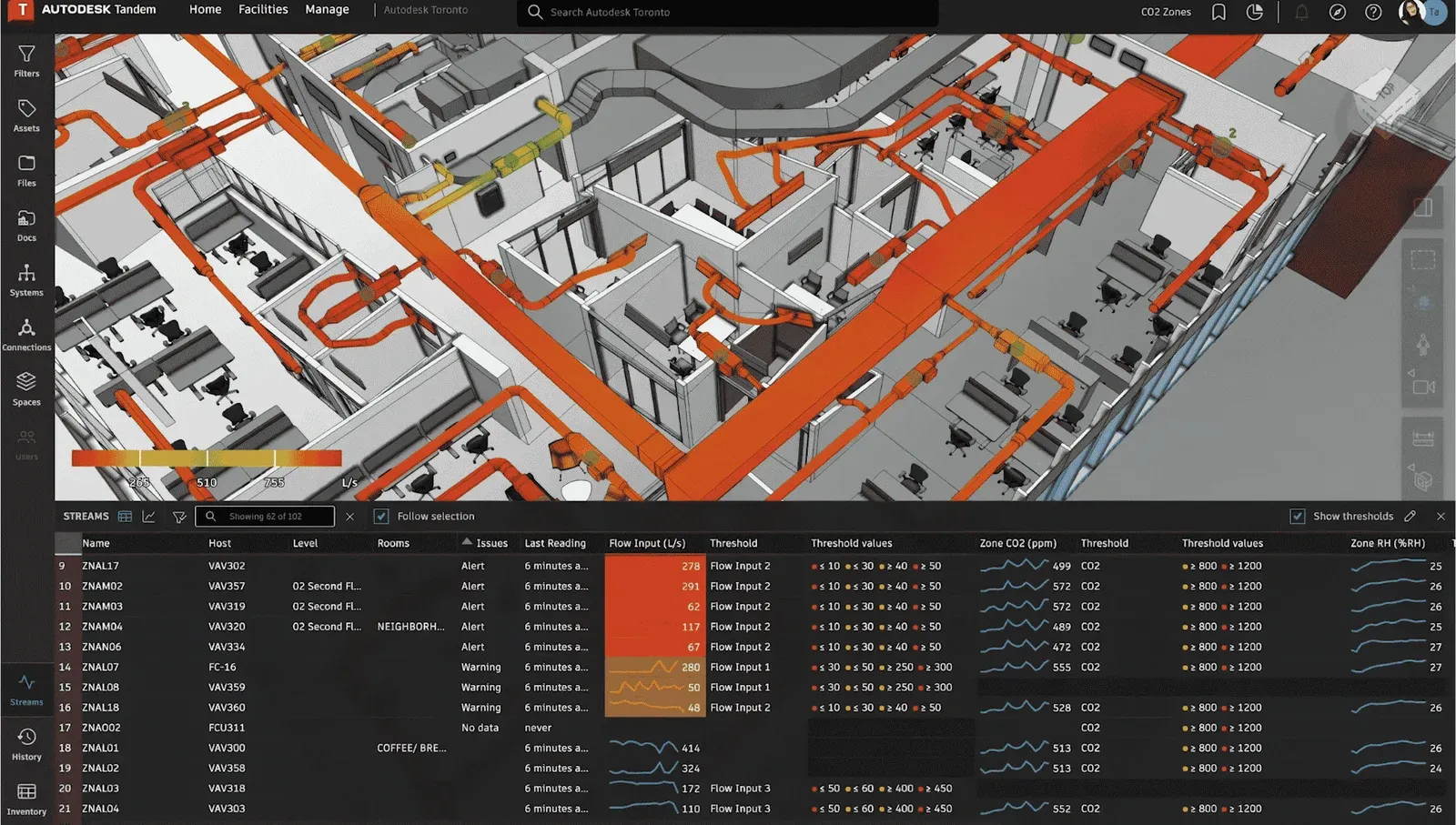Click host cell FCU311

click(x=227, y=728)
